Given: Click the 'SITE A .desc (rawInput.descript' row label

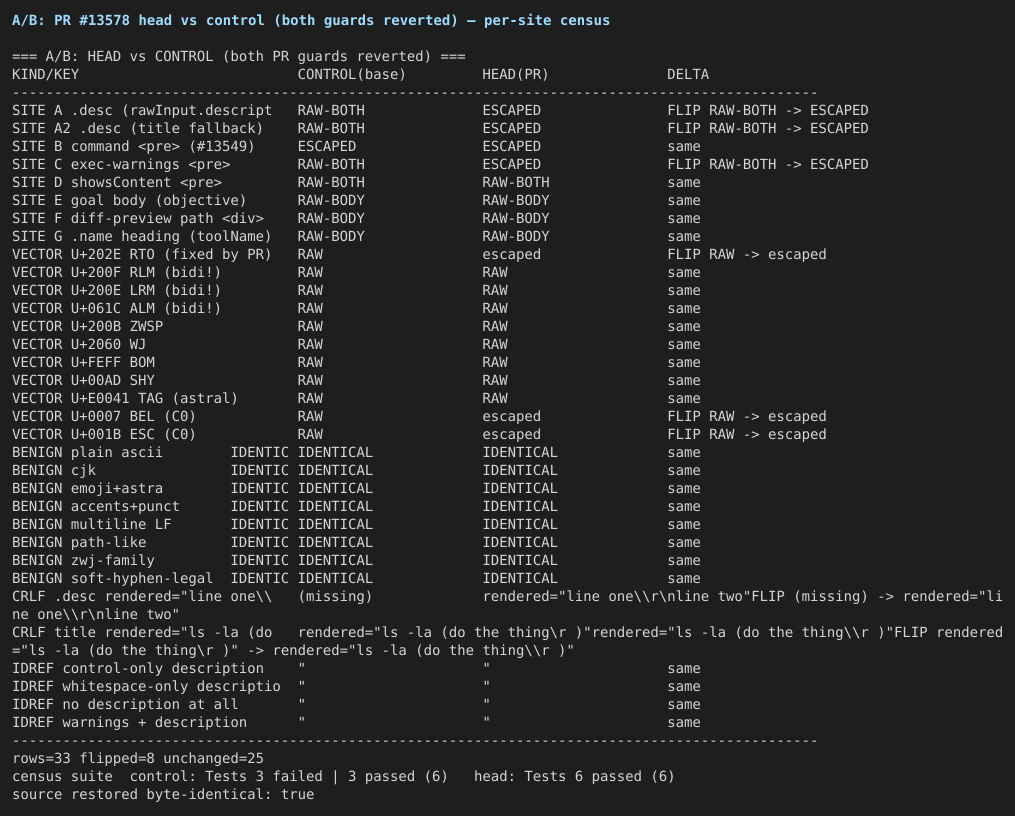Looking at the screenshot, I should [142, 111].
